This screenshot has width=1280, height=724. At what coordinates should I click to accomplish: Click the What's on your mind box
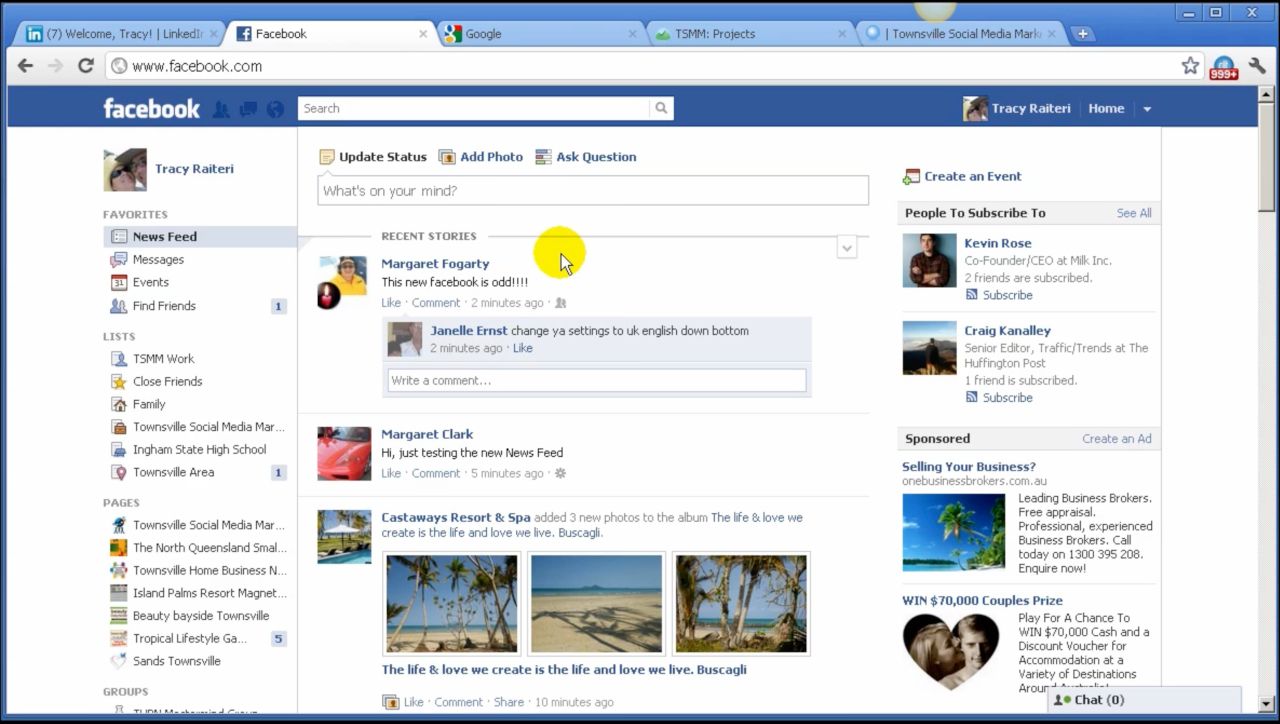[593, 191]
